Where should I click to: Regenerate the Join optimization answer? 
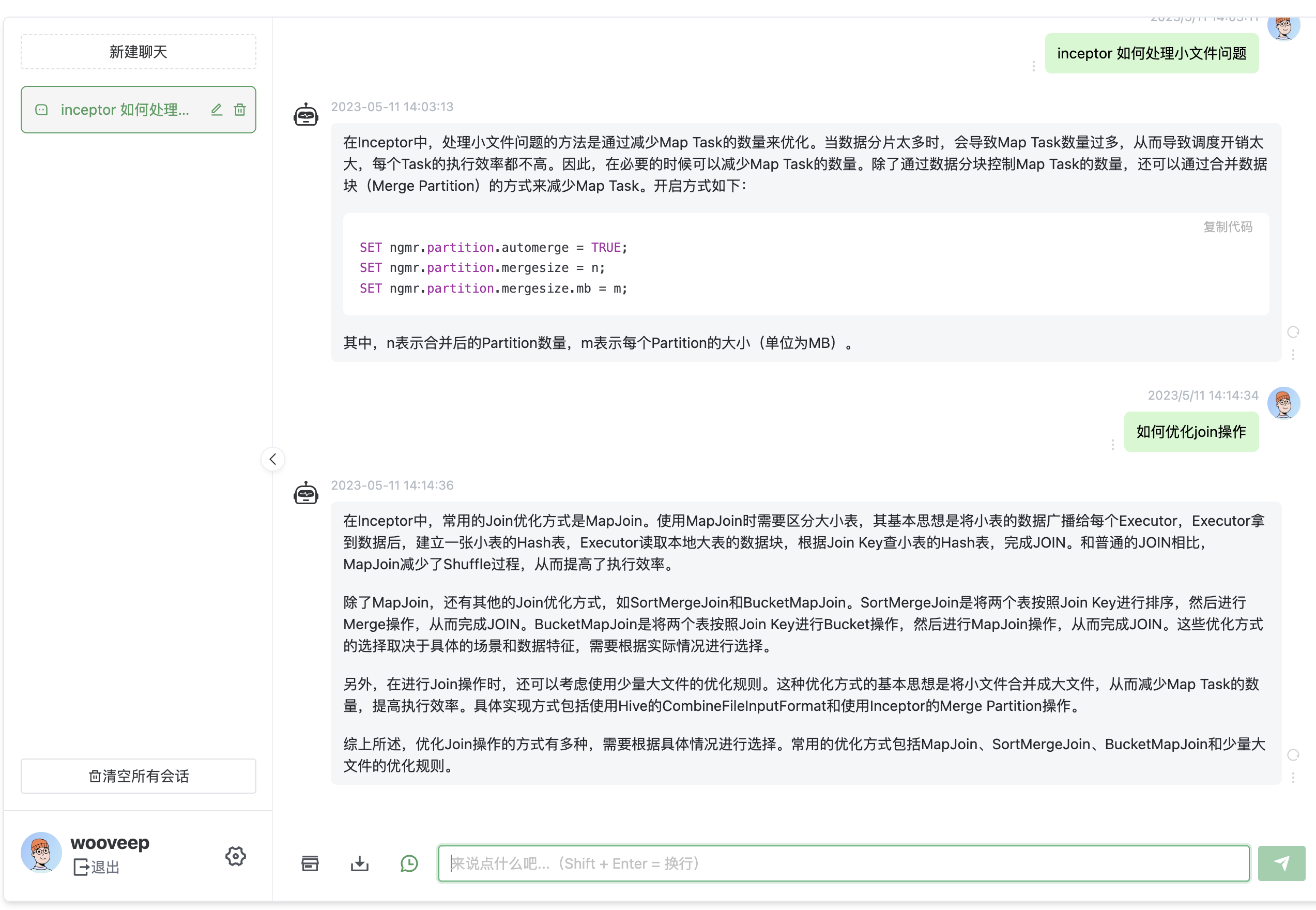(1293, 755)
